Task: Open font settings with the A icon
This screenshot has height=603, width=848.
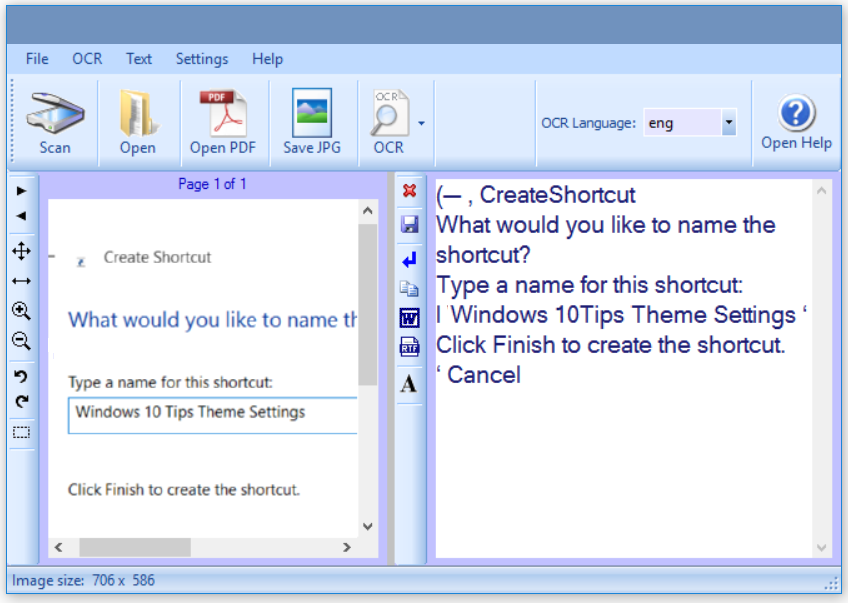Action: click(409, 383)
